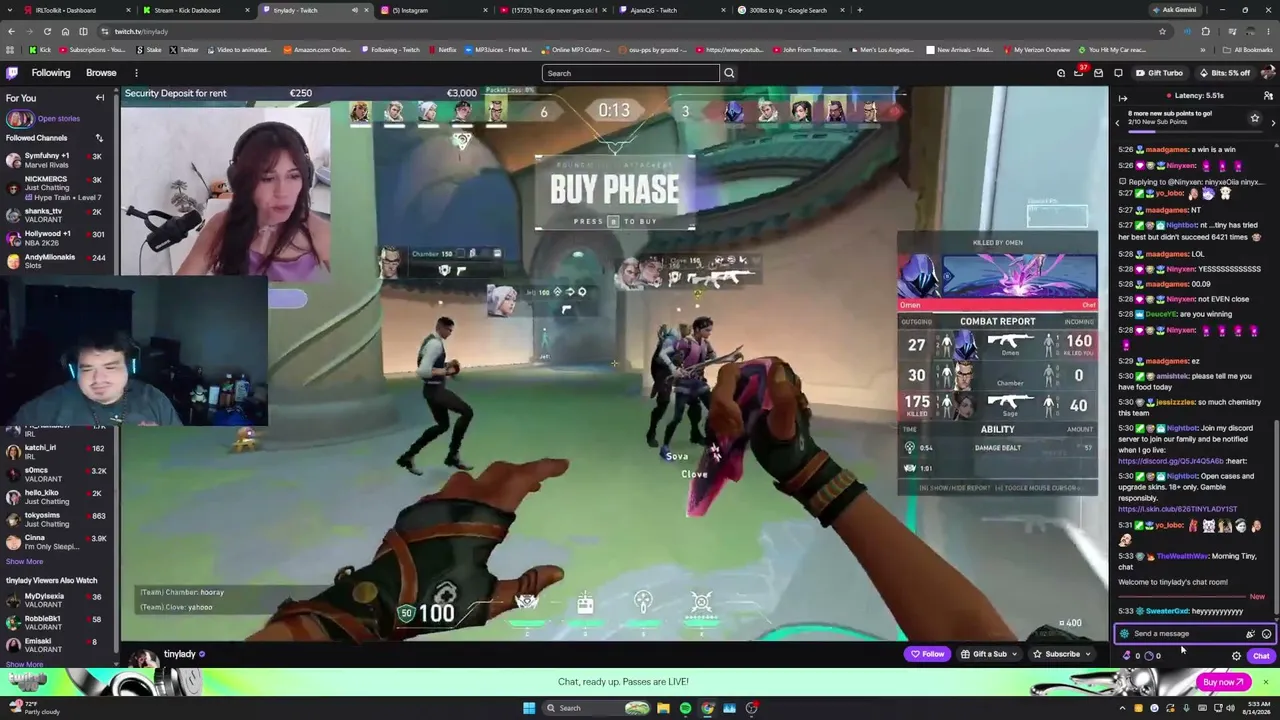This screenshot has height=720, width=1280.
Task: Click the pinned goal star icon
Action: 1255,118
